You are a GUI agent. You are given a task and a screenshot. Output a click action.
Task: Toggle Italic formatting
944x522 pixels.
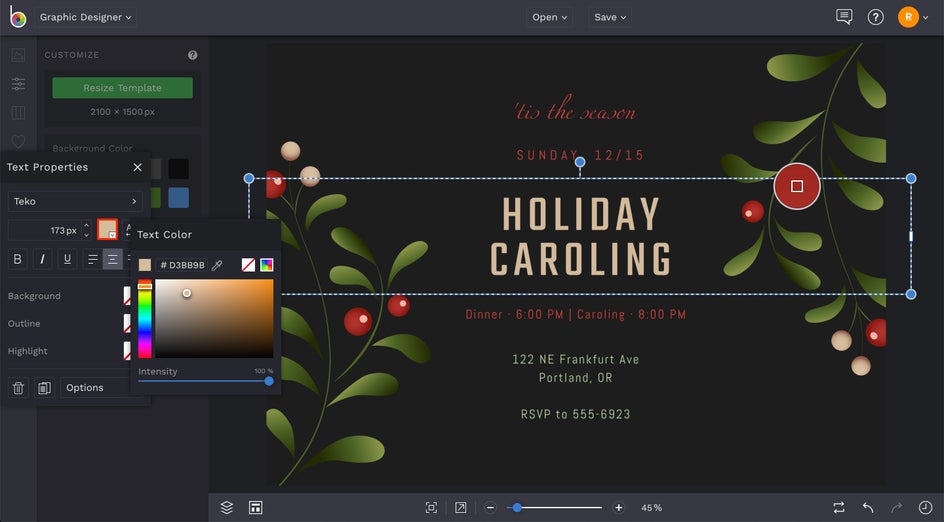pos(42,259)
